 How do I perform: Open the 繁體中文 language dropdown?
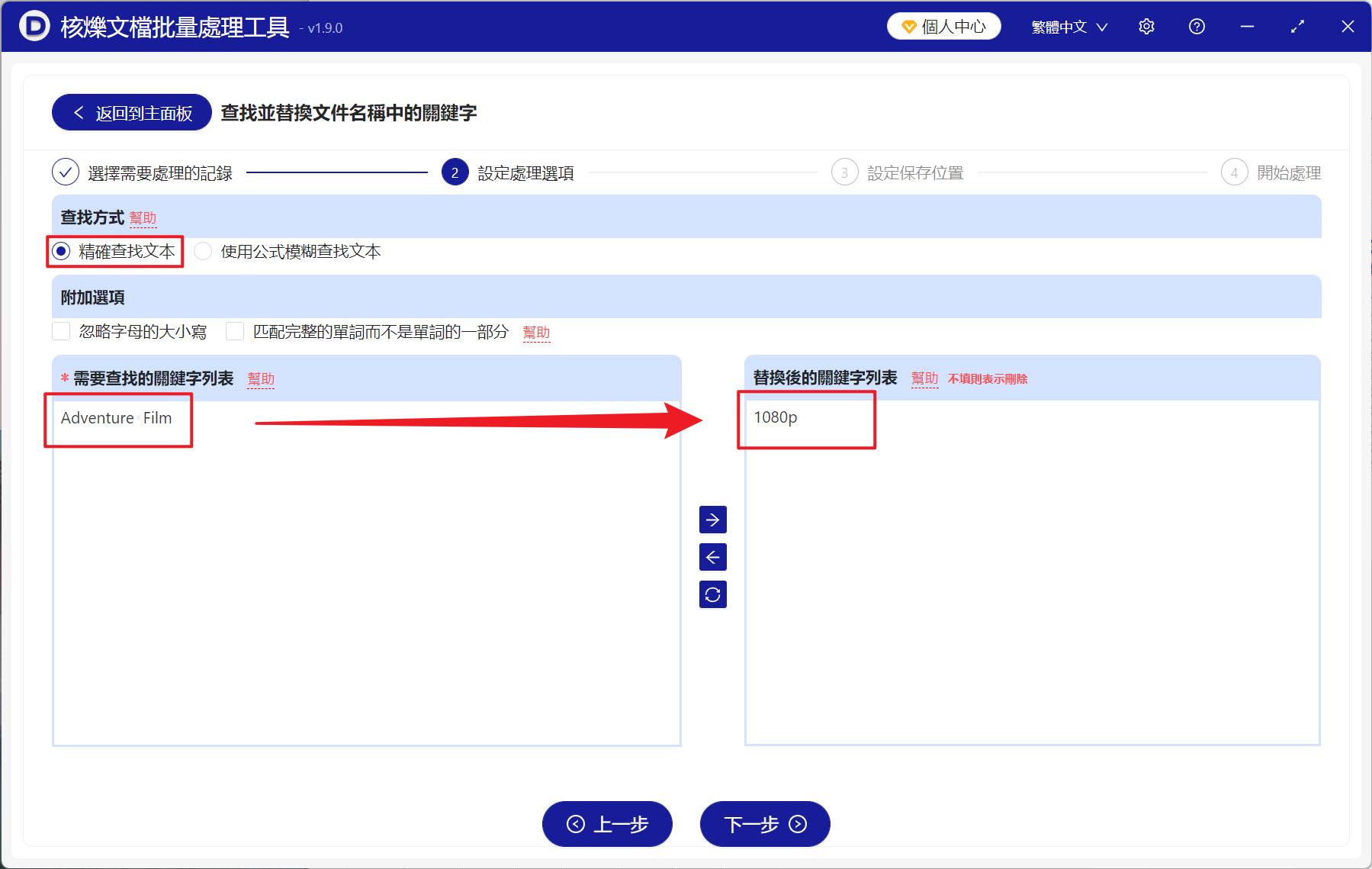point(1067,25)
